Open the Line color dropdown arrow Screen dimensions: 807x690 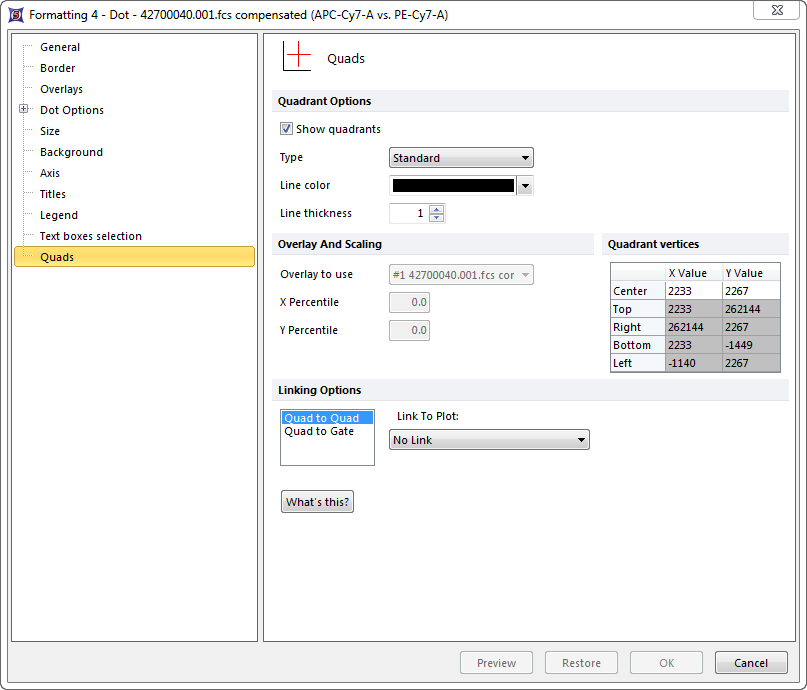(525, 186)
